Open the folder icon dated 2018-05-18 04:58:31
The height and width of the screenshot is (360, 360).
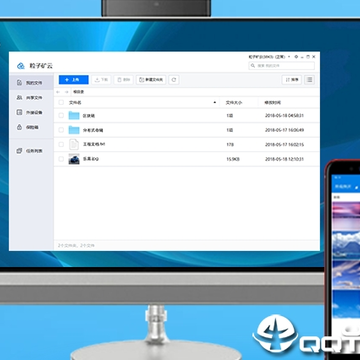74,115
